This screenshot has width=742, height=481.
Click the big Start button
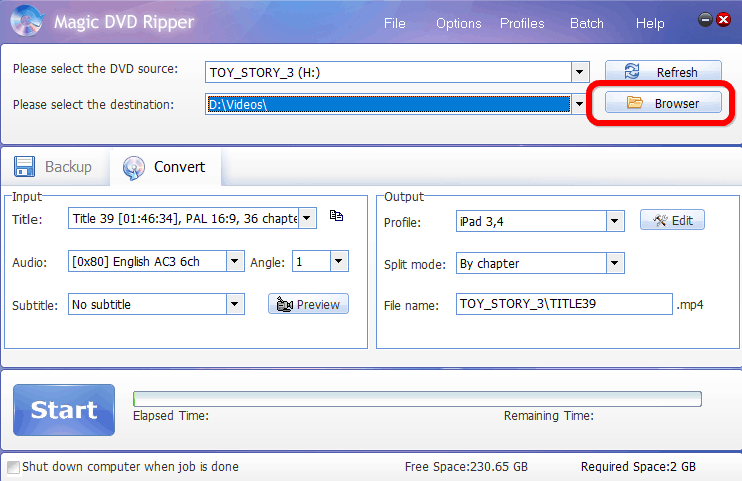64,410
